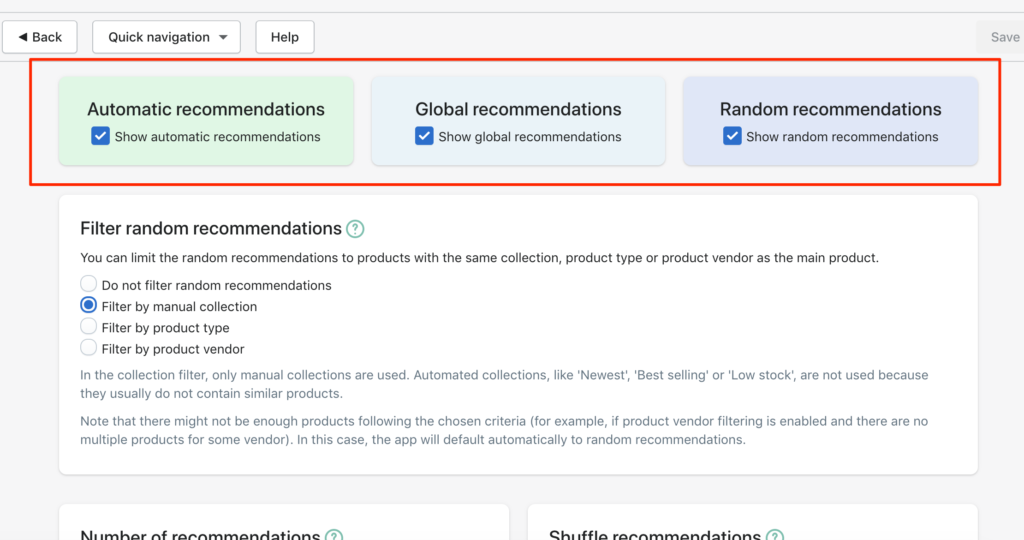This screenshot has width=1024, height=540.
Task: Click the Global recommendations card title
Action: (x=518, y=109)
